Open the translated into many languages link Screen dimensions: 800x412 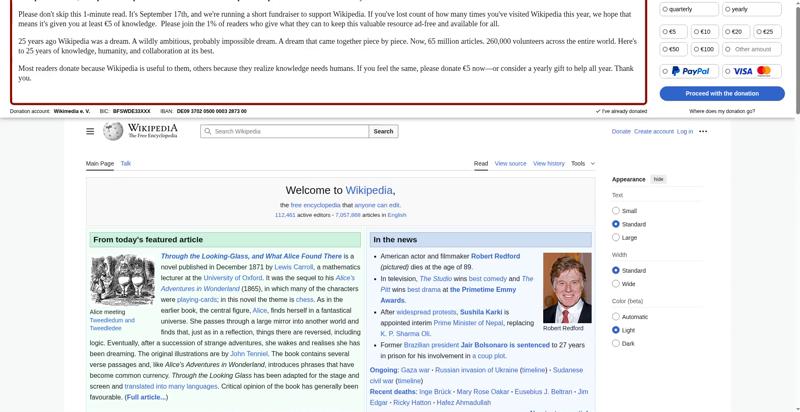tap(171, 387)
